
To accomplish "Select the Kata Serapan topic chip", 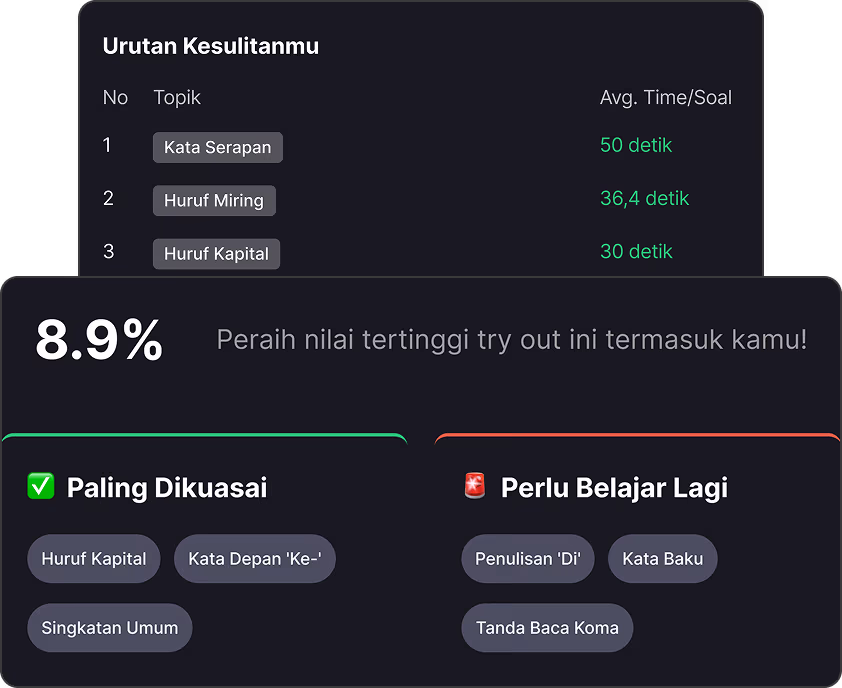I will pyautogui.click(x=218, y=147).
